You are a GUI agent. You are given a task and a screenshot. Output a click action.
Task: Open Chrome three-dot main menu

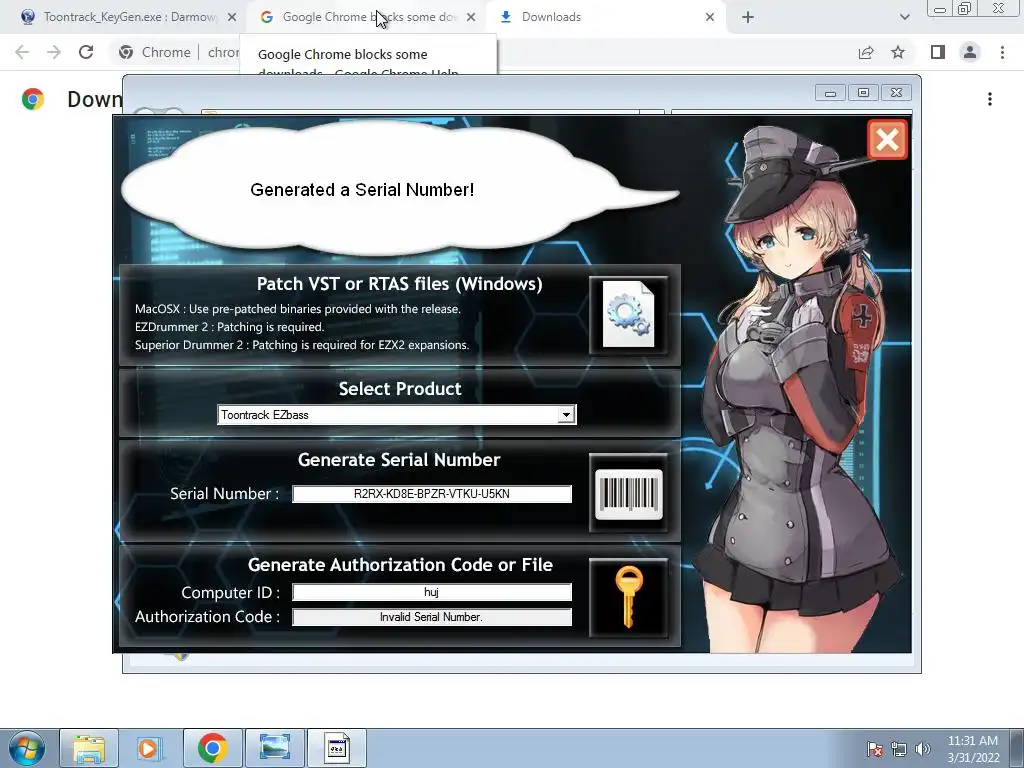click(x=1002, y=52)
